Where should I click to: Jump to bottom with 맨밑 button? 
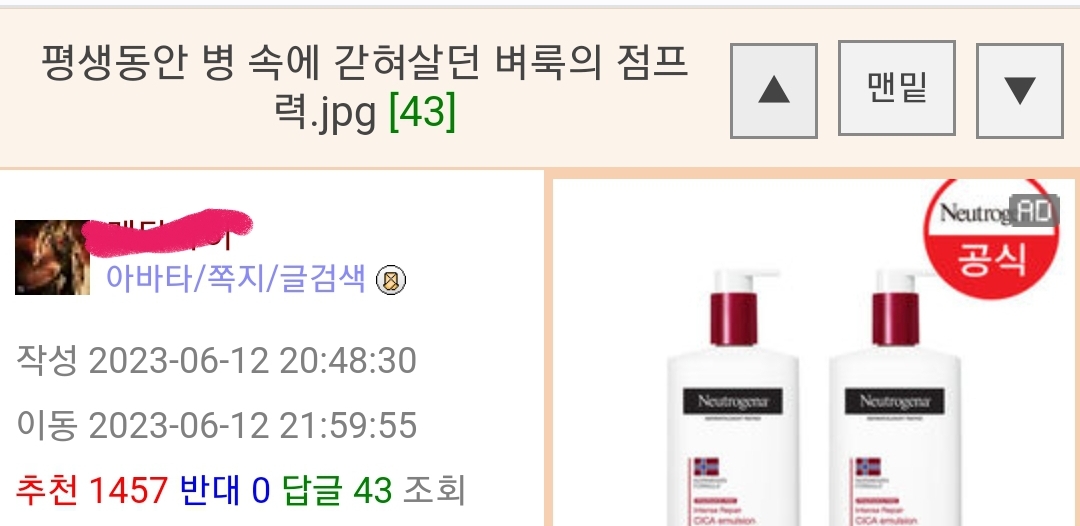point(897,88)
